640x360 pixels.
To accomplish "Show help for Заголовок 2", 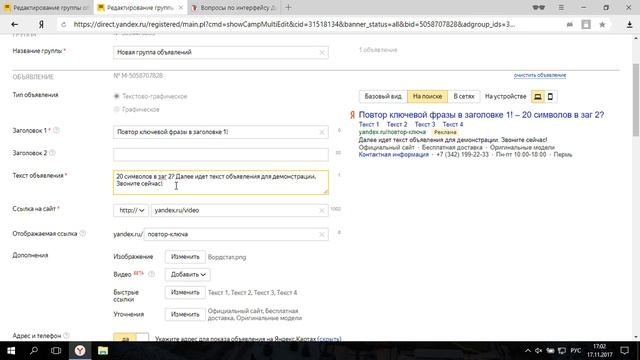I will pos(52,153).
